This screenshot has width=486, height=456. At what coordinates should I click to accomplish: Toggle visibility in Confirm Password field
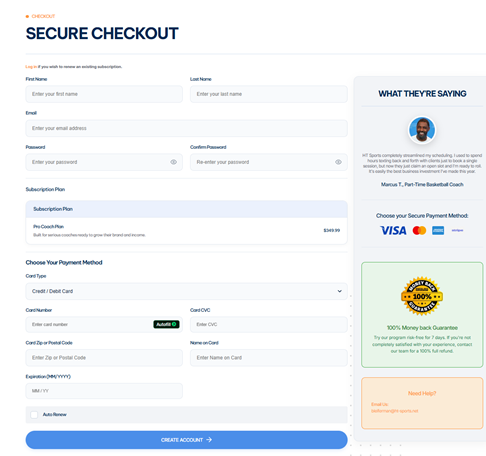point(338,162)
